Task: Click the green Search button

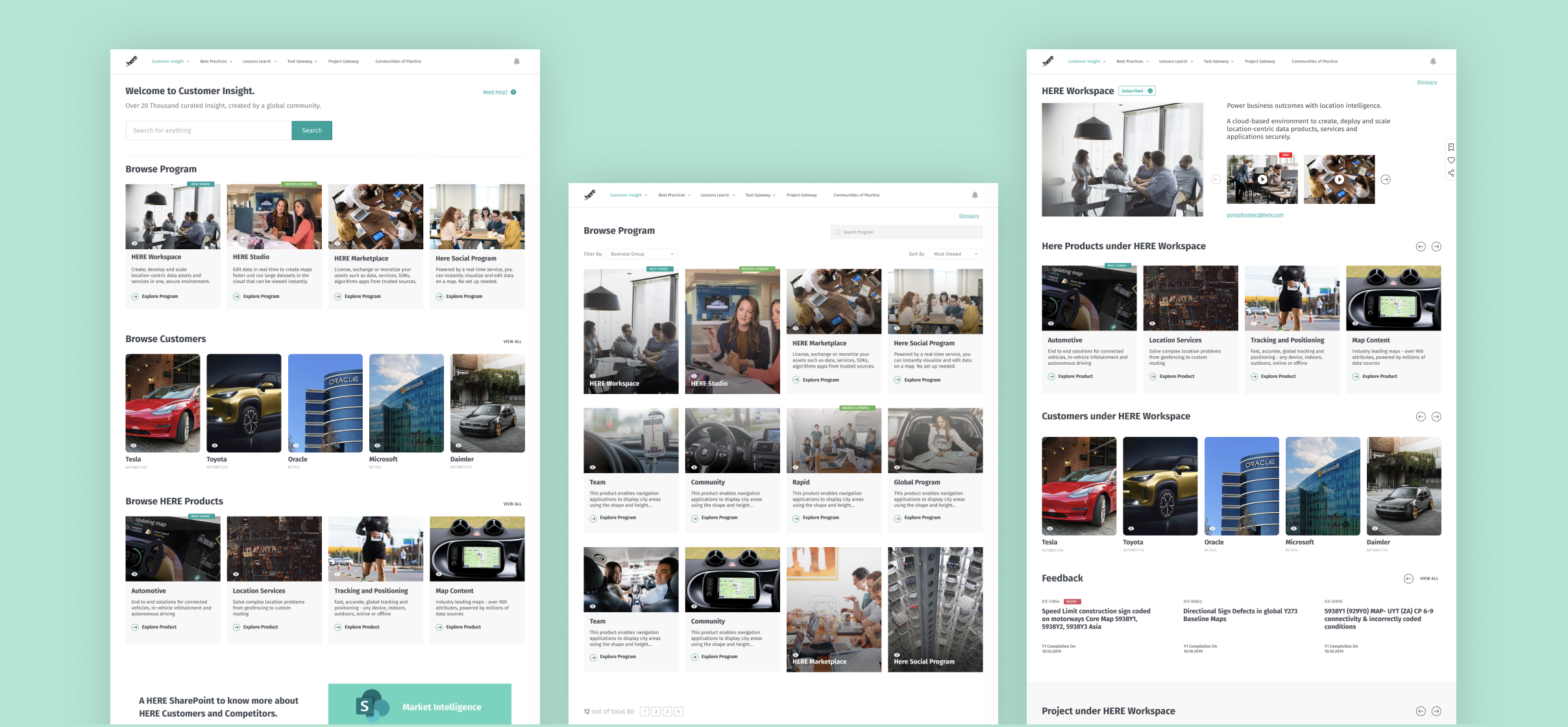Action: pos(312,130)
